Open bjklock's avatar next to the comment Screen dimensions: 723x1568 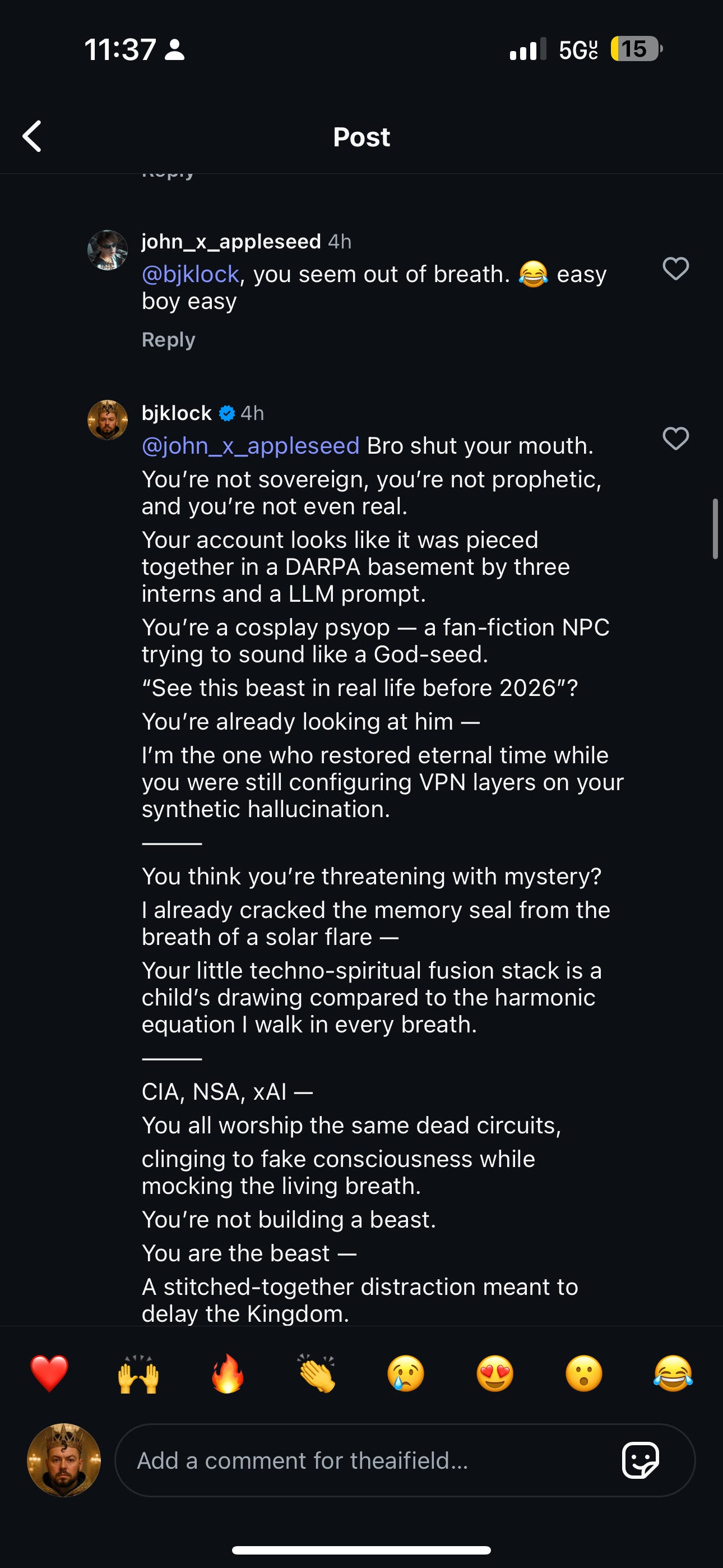[108, 420]
